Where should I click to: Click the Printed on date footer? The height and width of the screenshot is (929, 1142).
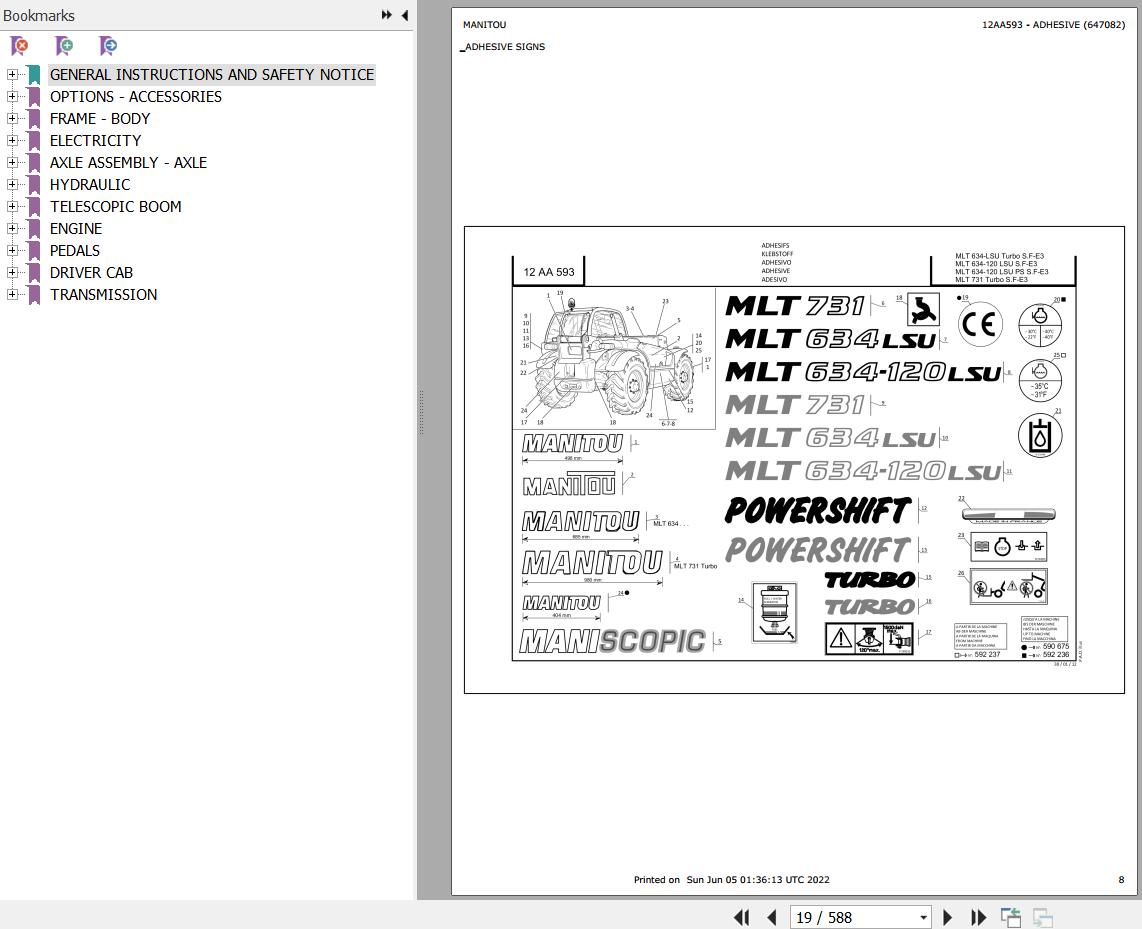tap(731, 879)
